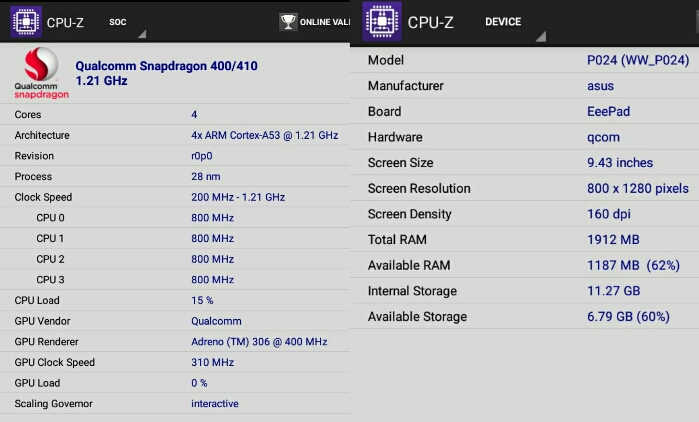Open the DEVICE tab dropdown
Screen dimensions: 699x422
click(503, 22)
